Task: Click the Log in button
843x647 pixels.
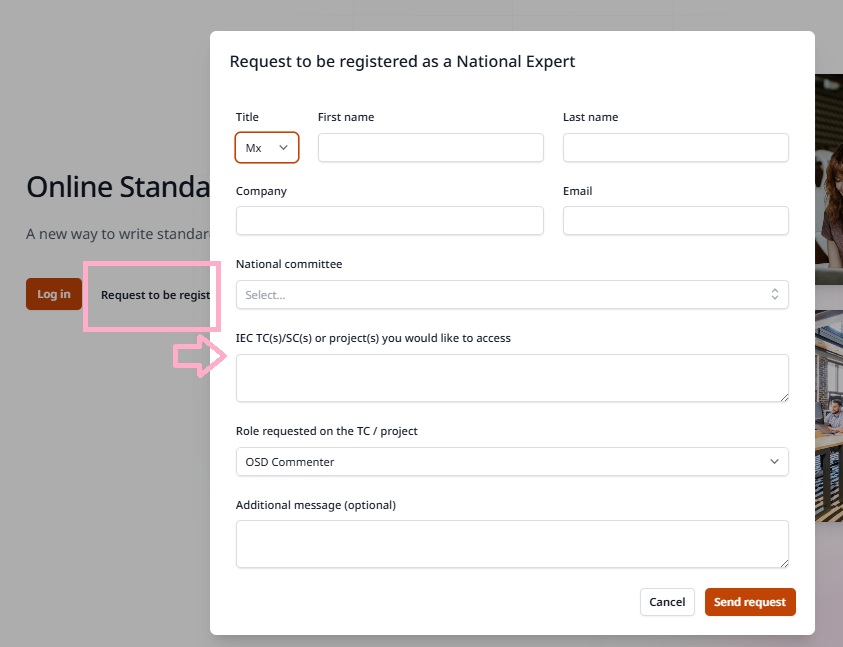Action: pos(53,293)
